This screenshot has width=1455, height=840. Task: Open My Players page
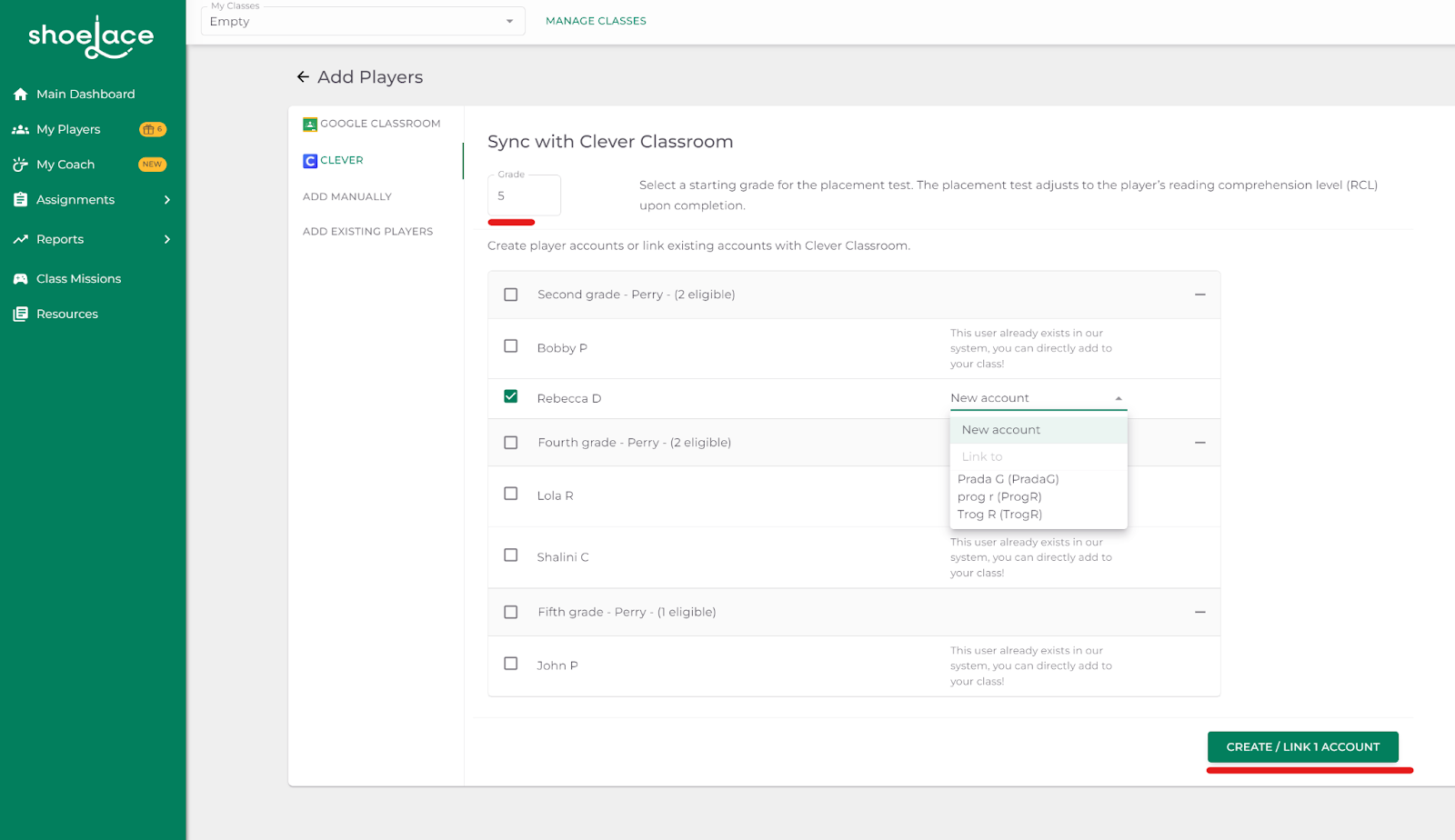[x=68, y=129]
